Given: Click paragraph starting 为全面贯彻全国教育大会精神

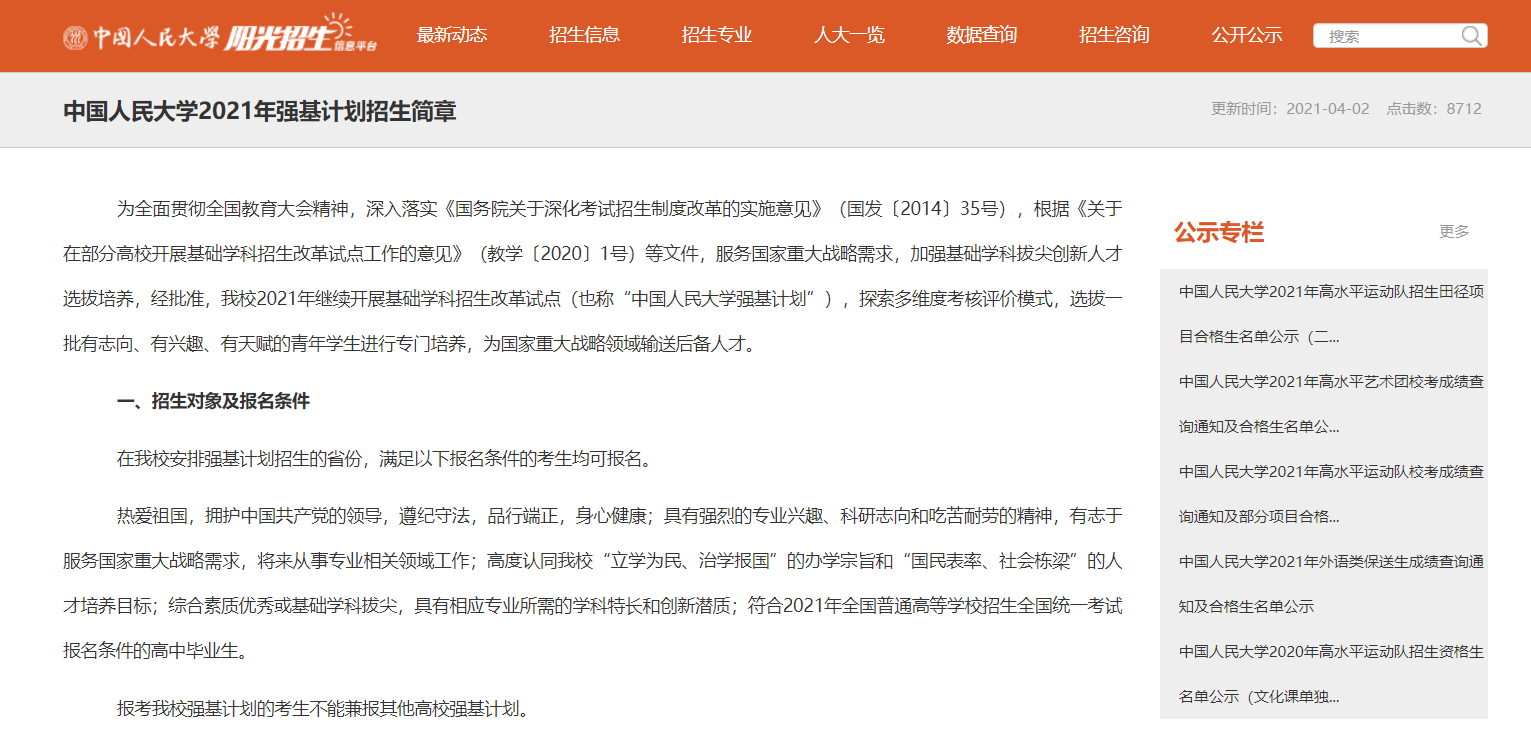Looking at the screenshot, I should click(x=593, y=277).
